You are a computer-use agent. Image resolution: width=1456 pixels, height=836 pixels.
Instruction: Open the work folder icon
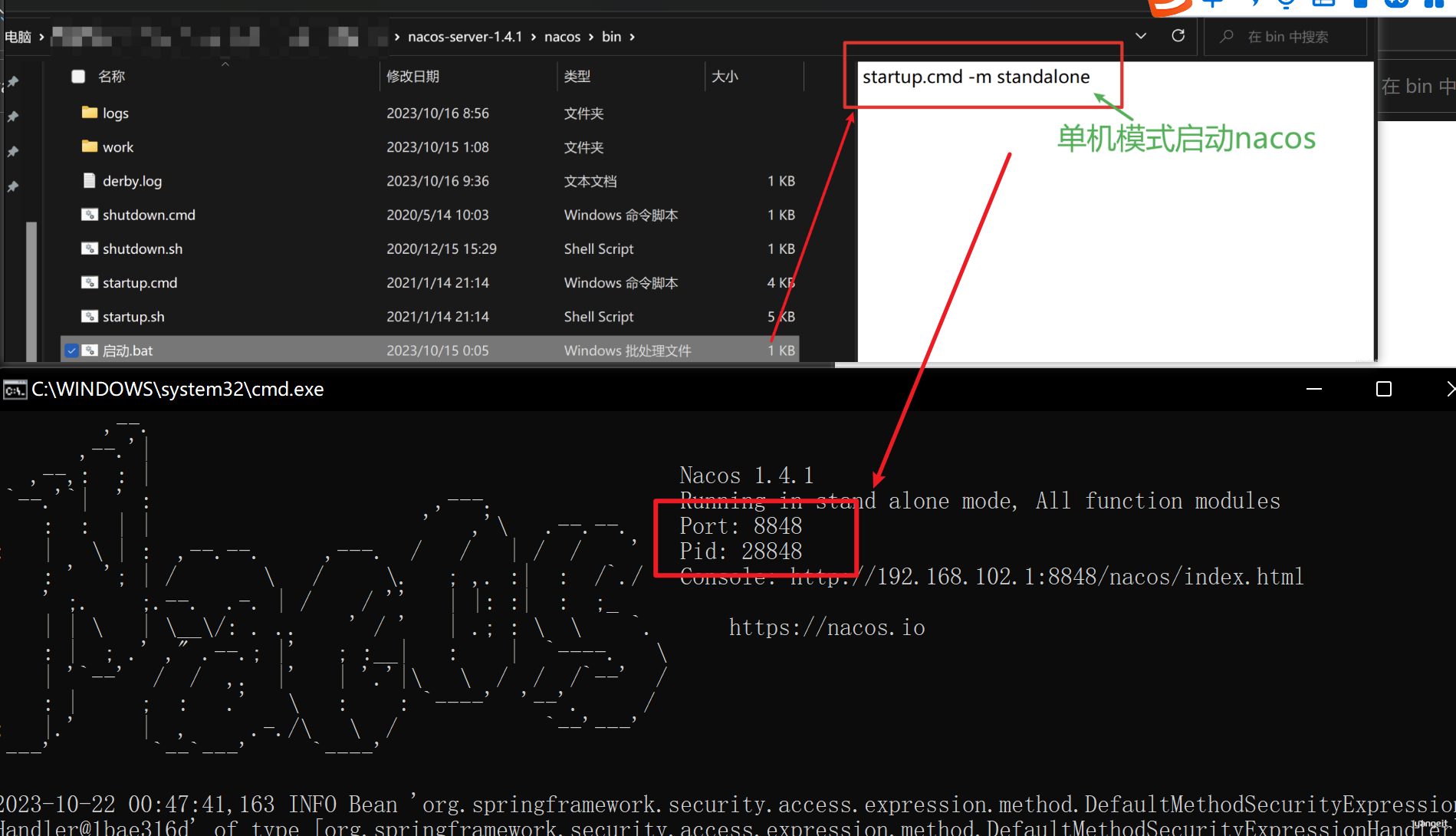(90, 146)
